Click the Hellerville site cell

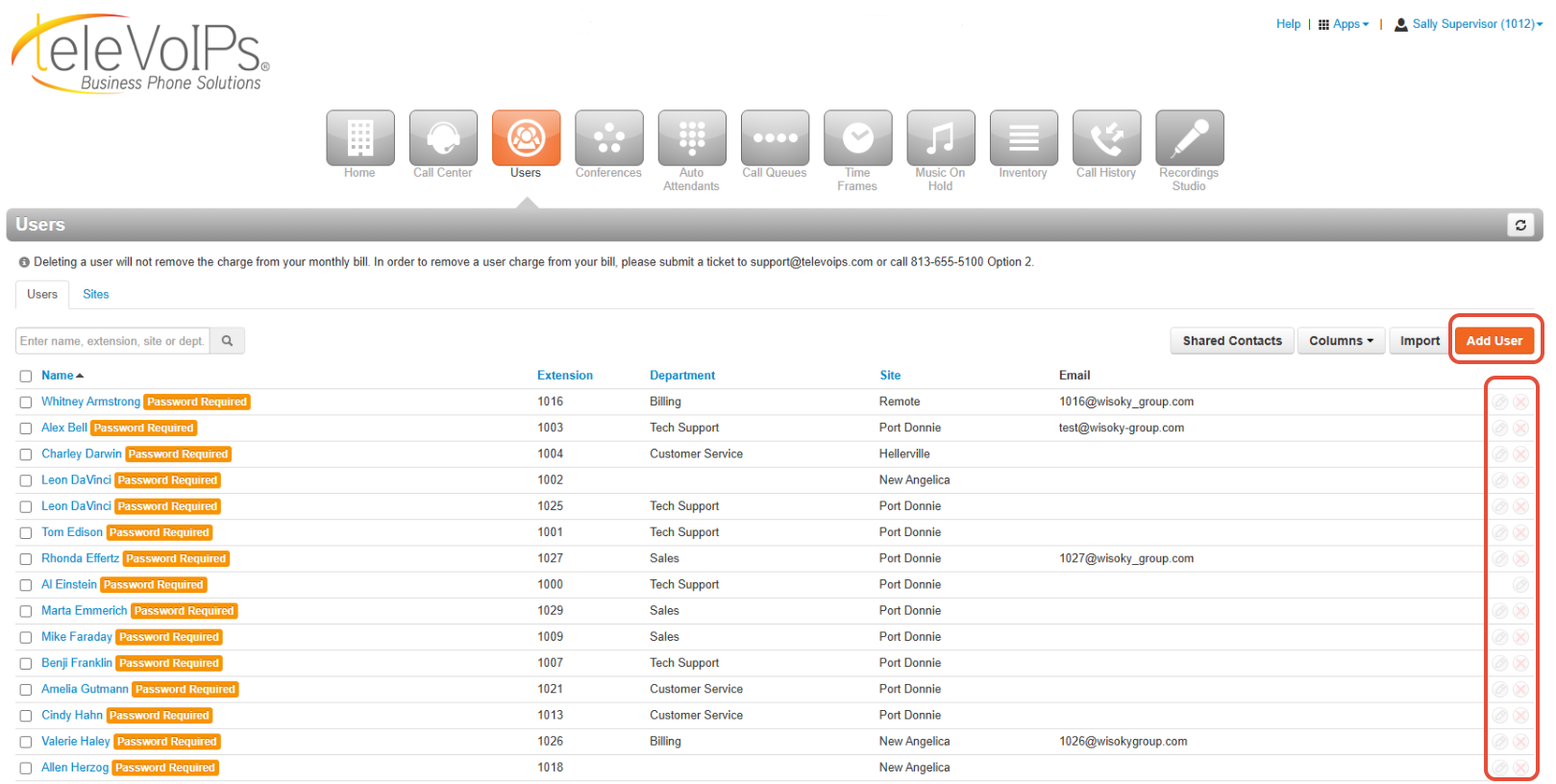tap(904, 453)
